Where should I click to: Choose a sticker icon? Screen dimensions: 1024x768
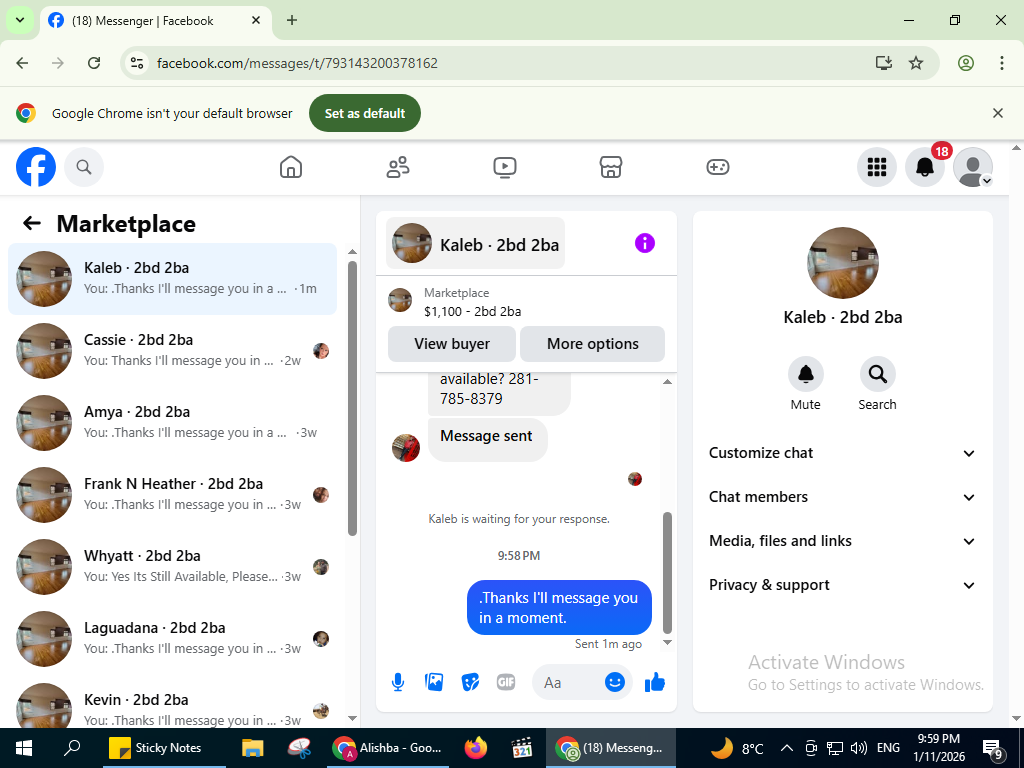tap(470, 682)
